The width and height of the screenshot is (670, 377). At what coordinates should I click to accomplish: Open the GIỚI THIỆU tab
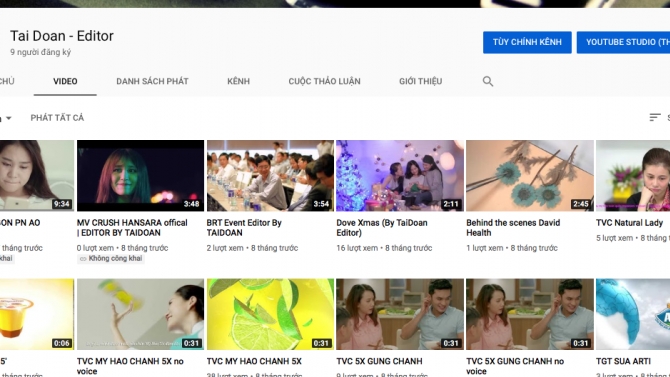pyautogui.click(x=420, y=81)
